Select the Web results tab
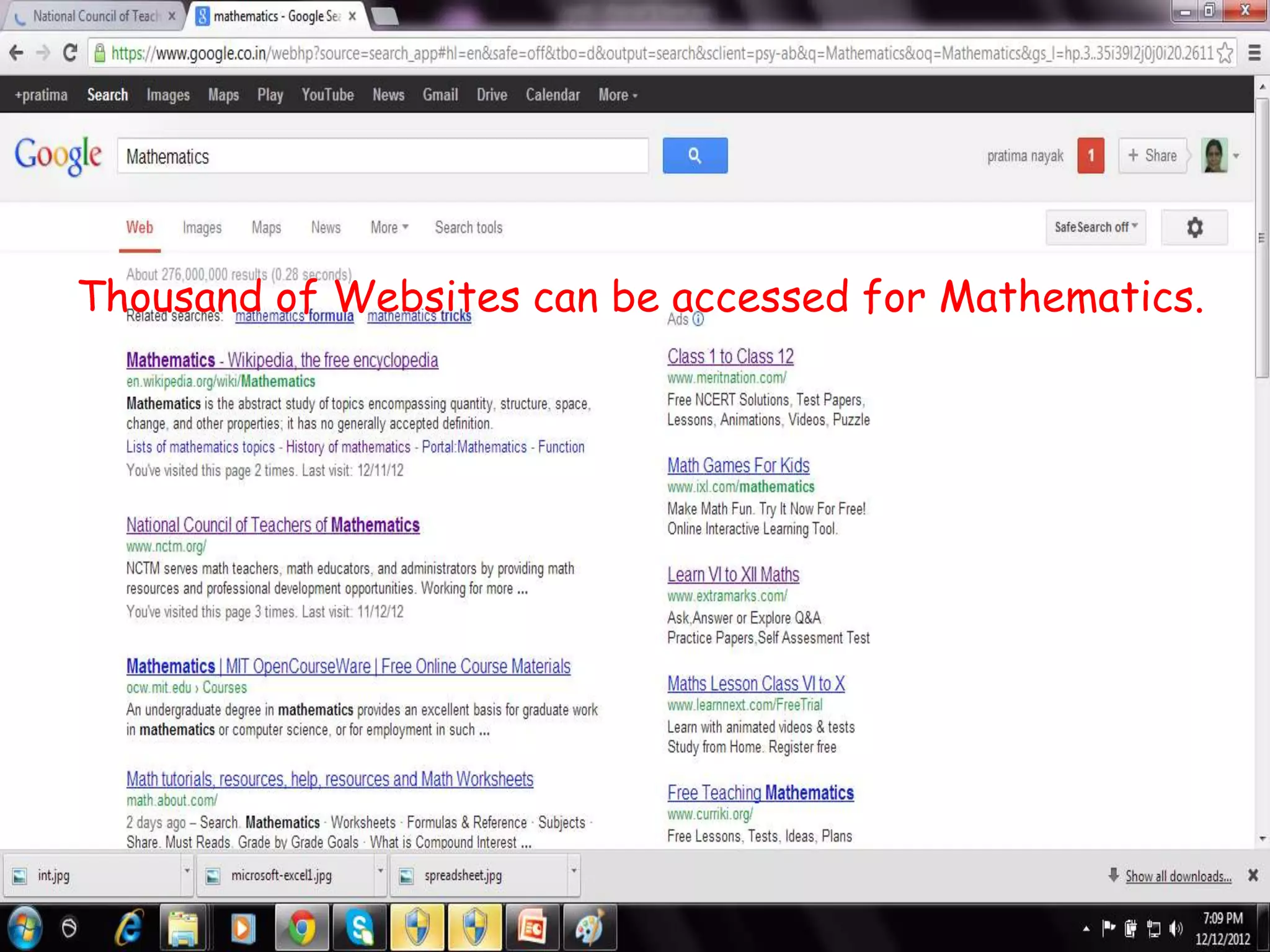1270x952 pixels. [140, 227]
